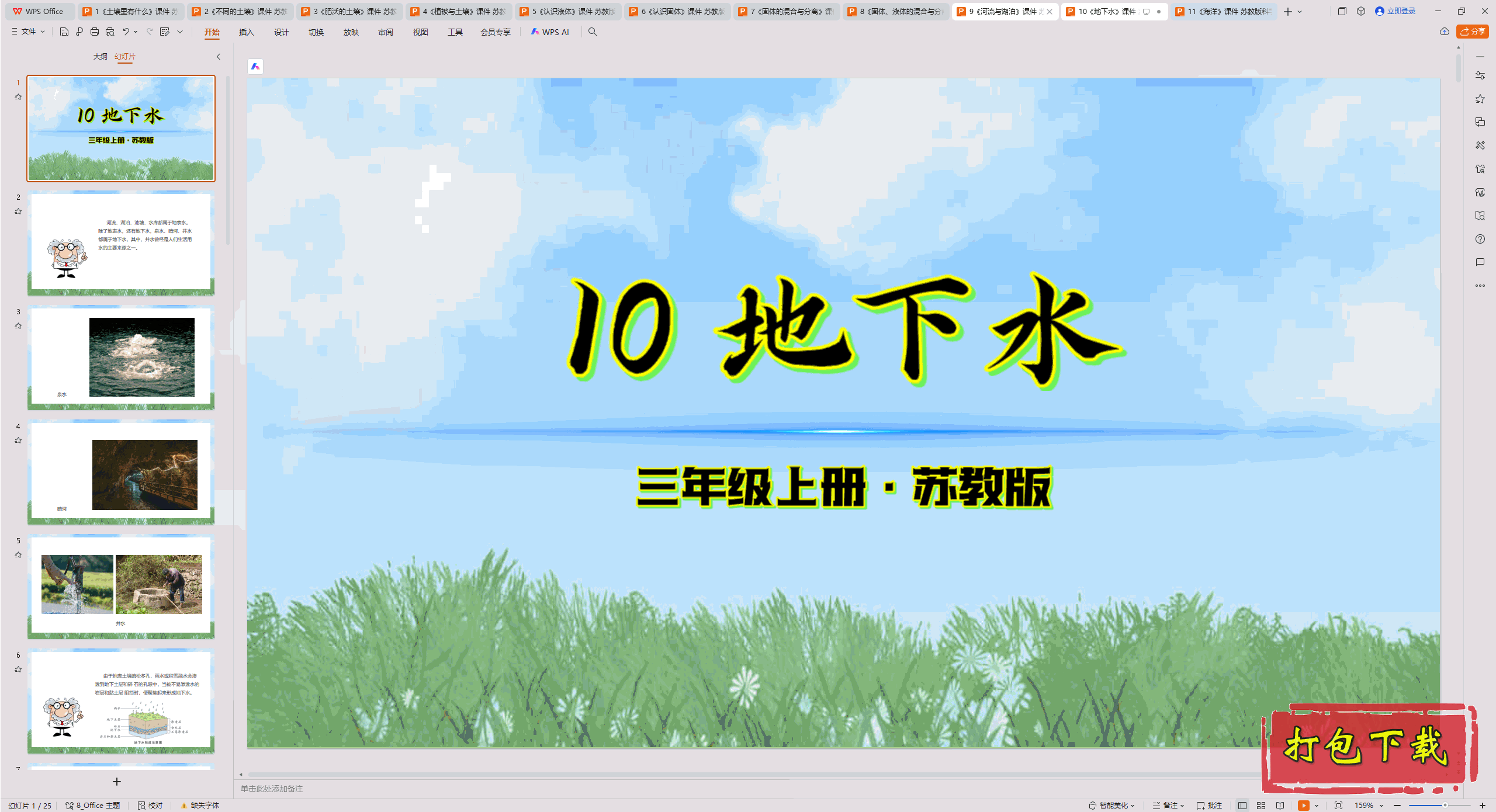Click the zoom slider handle
The width and height of the screenshot is (1496, 812).
pos(1445,805)
